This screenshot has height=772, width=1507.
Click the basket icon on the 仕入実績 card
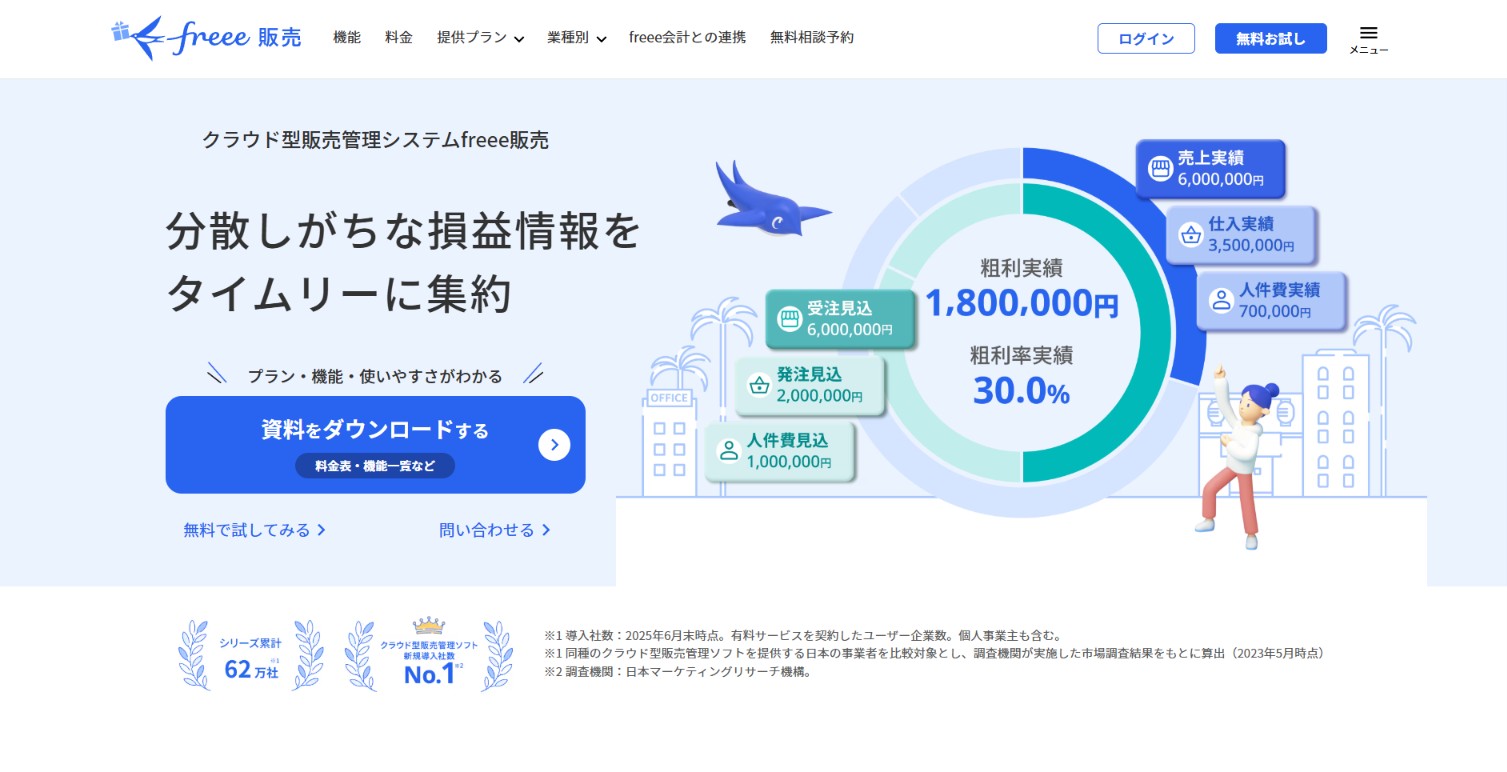point(1190,235)
